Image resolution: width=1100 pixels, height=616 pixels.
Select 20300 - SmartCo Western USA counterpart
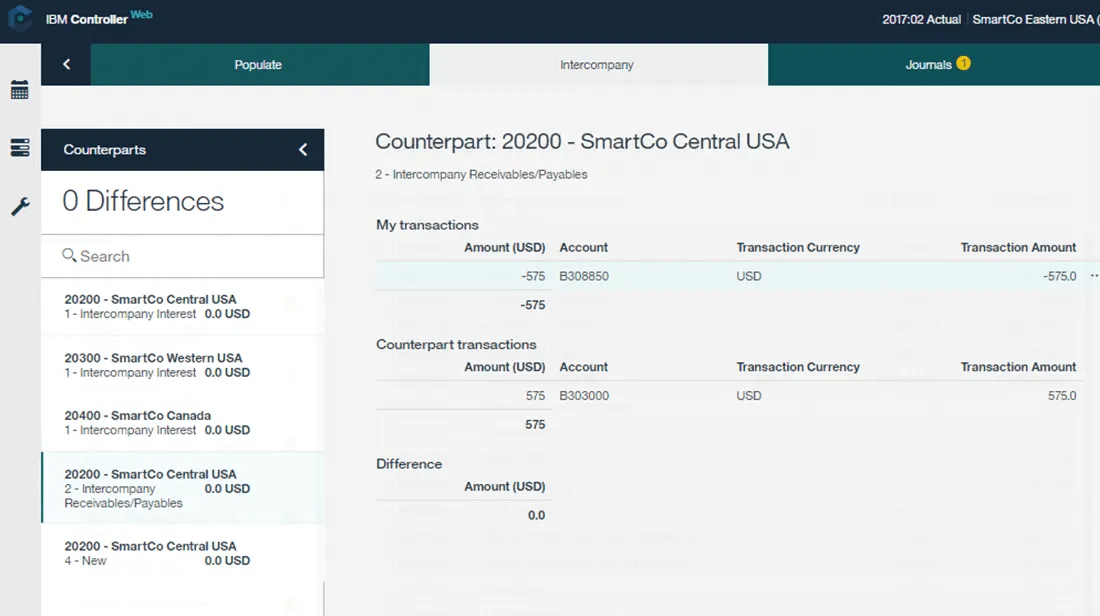tap(182, 365)
